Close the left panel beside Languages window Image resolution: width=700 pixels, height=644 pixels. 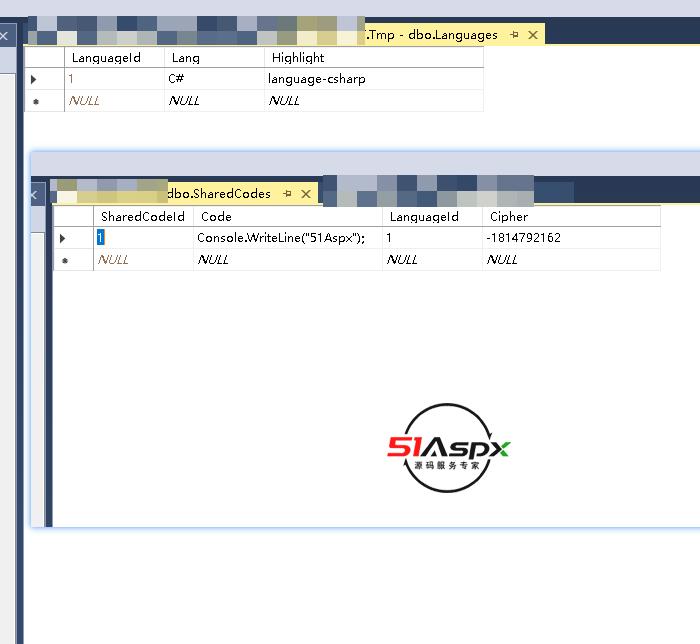[x=4, y=36]
